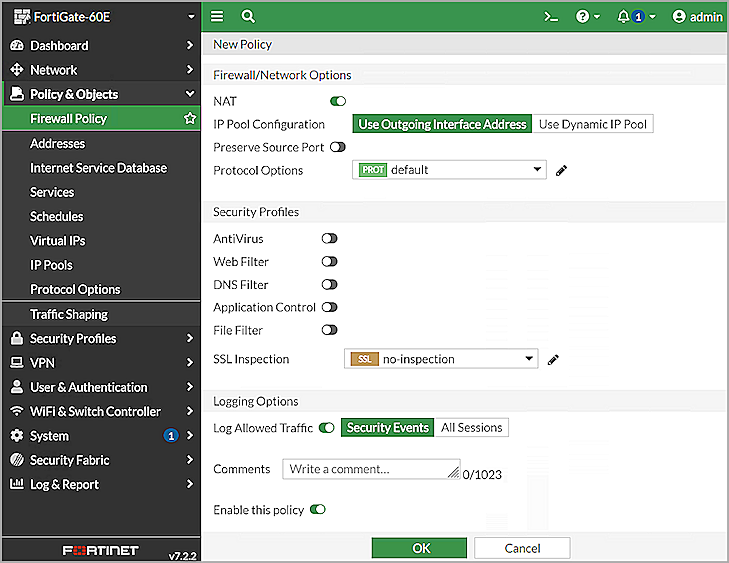Toggle Log Allowed Traffic switch
The height and width of the screenshot is (563, 729).
pos(326,427)
